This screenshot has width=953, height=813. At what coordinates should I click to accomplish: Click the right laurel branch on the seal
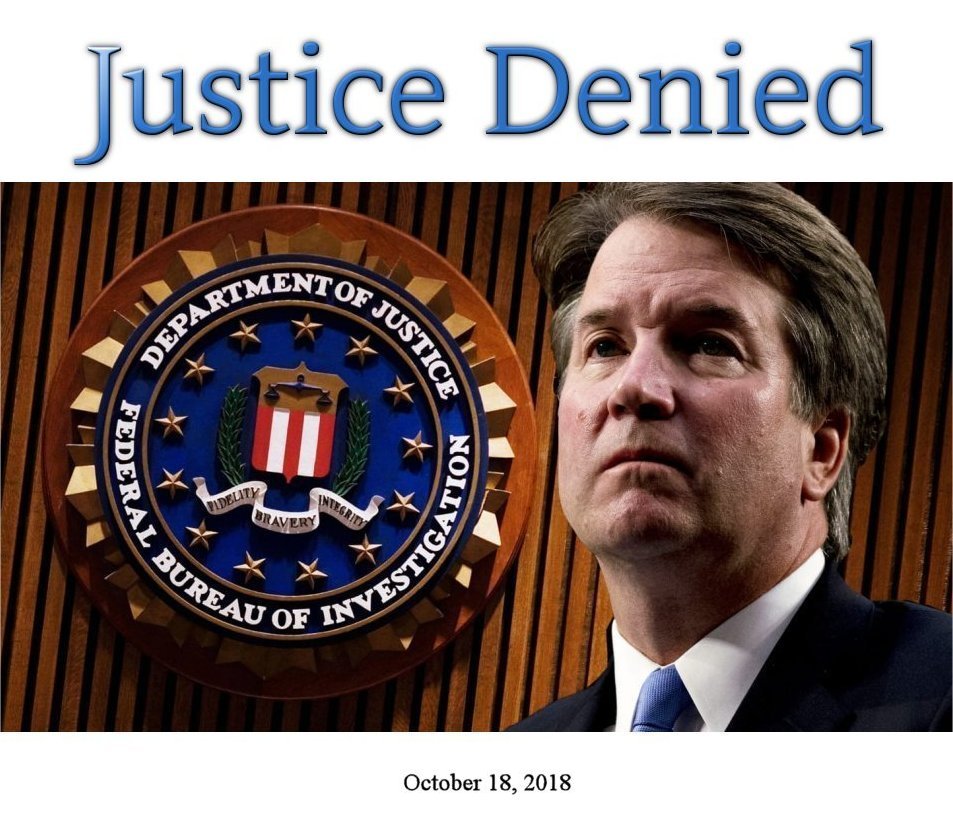click(x=354, y=445)
